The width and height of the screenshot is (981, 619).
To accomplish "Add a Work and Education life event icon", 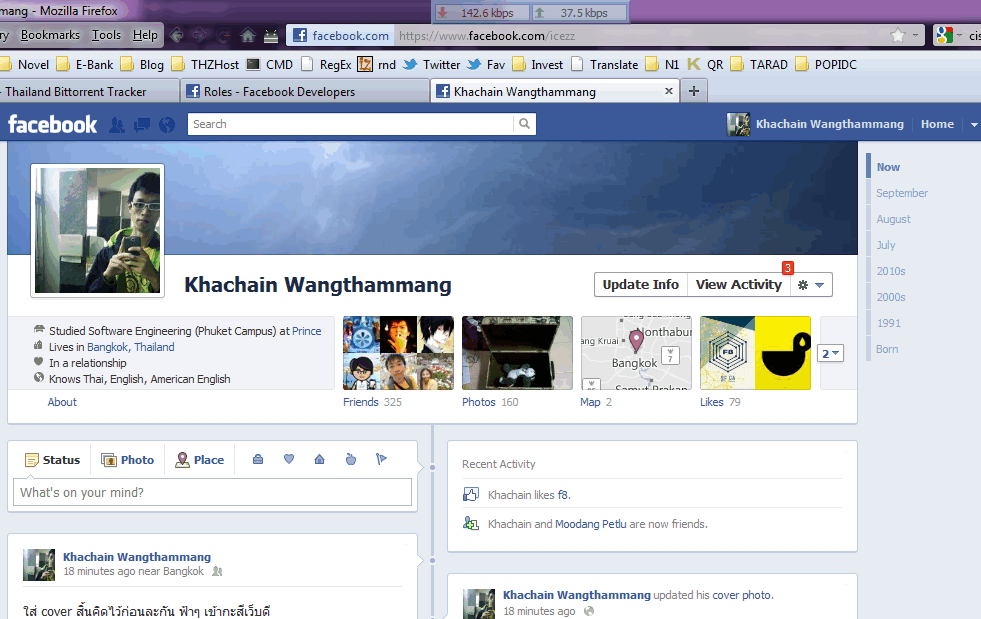I will click(258, 459).
